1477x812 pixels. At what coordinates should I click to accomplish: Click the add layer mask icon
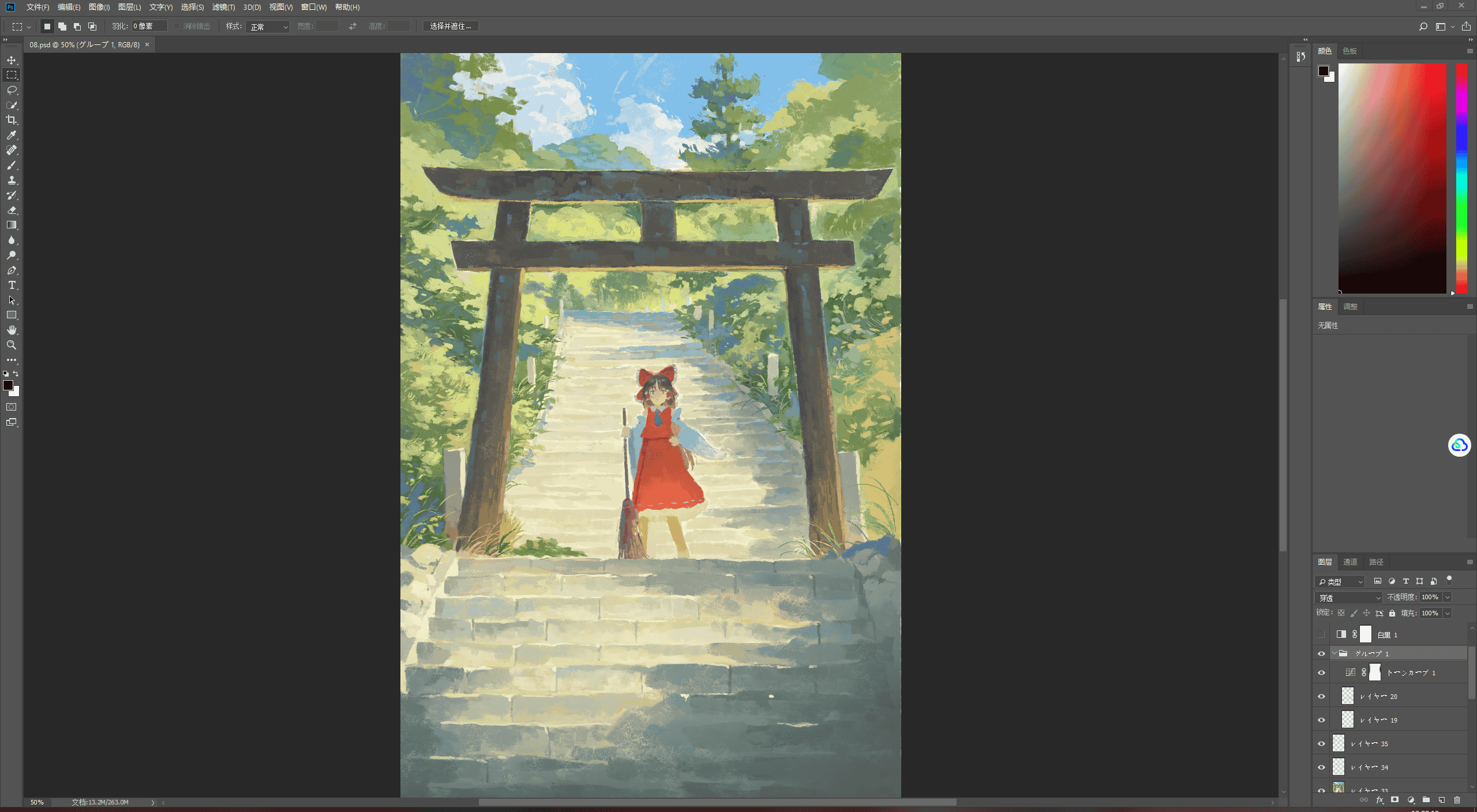[1394, 800]
